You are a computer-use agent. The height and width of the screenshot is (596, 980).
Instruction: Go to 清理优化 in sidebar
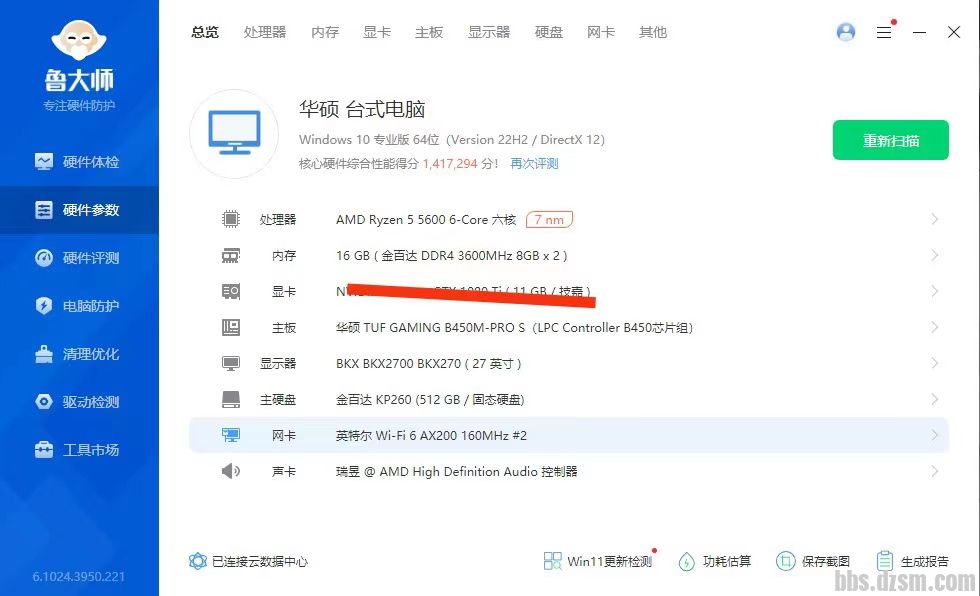coord(80,354)
